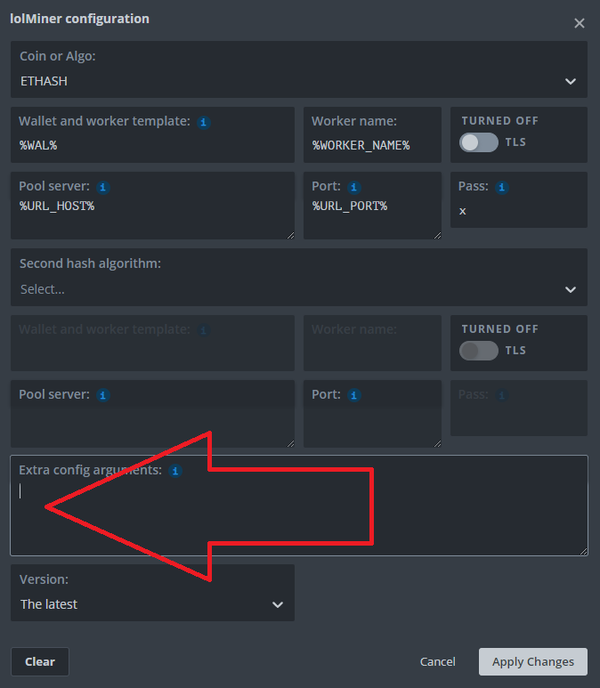This screenshot has height=688, width=600.
Task: Open the Version dropdown
Action: point(152,604)
